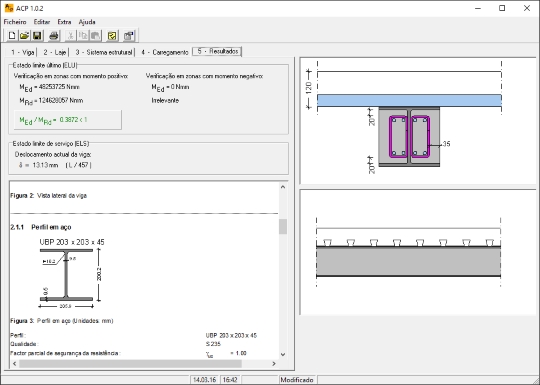The width and height of the screenshot is (540, 385).
Task: Save the project with the floppy disk icon
Action: point(37,35)
